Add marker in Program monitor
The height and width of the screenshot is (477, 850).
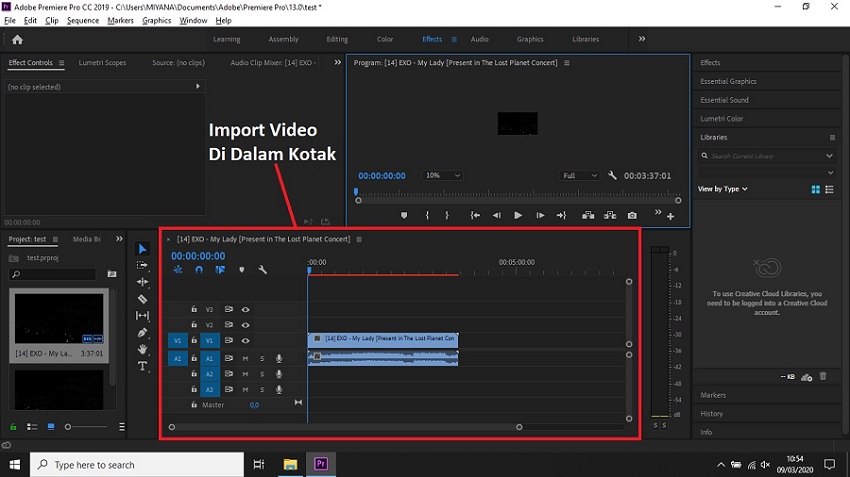point(404,215)
